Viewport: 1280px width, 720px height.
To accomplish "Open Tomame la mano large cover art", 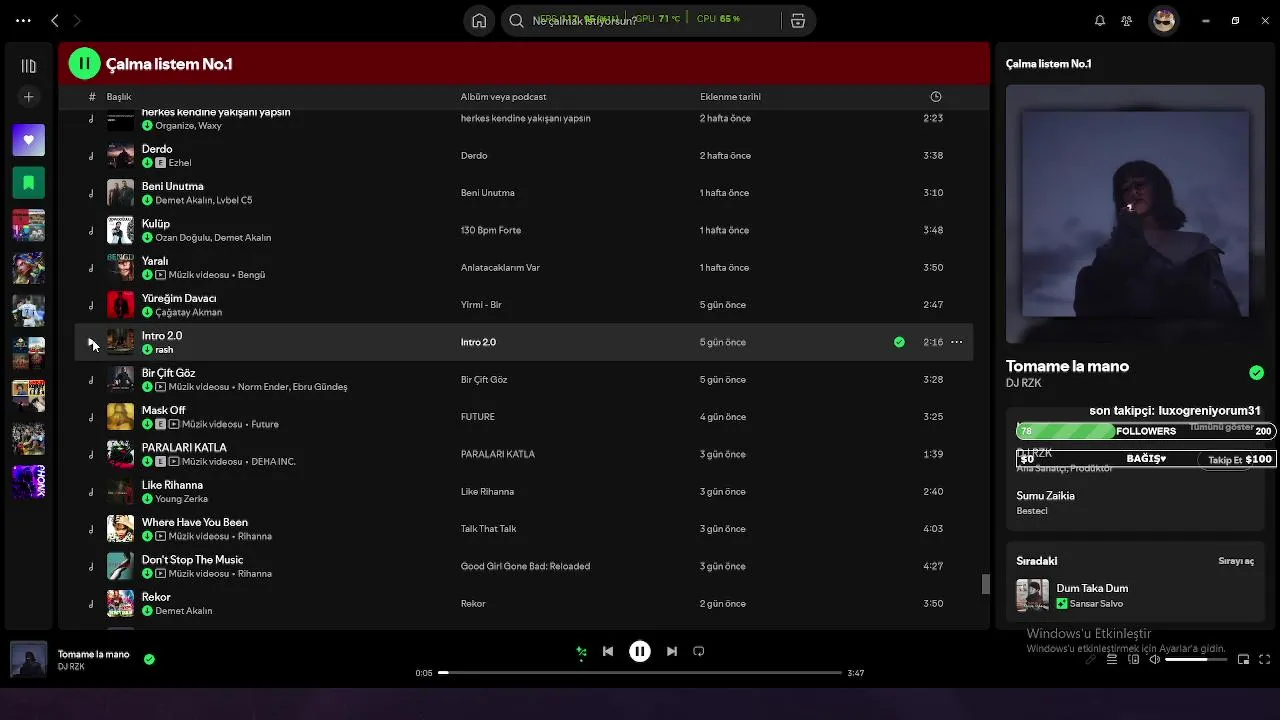I will (x=1135, y=214).
